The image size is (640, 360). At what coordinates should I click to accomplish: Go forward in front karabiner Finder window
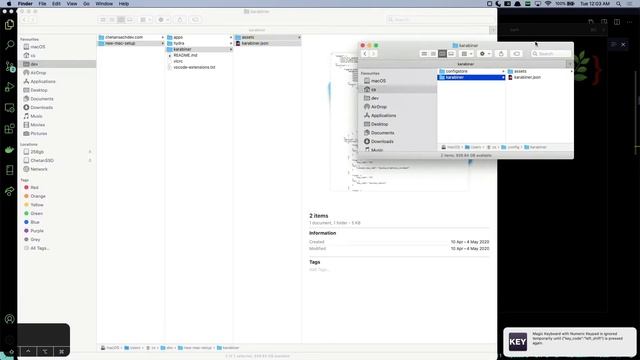[x=373, y=53]
